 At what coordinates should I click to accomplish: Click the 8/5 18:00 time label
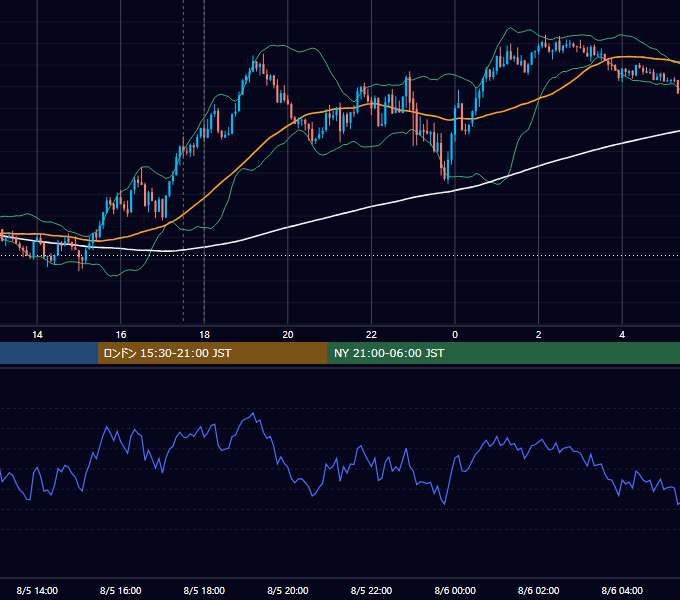click(204, 590)
